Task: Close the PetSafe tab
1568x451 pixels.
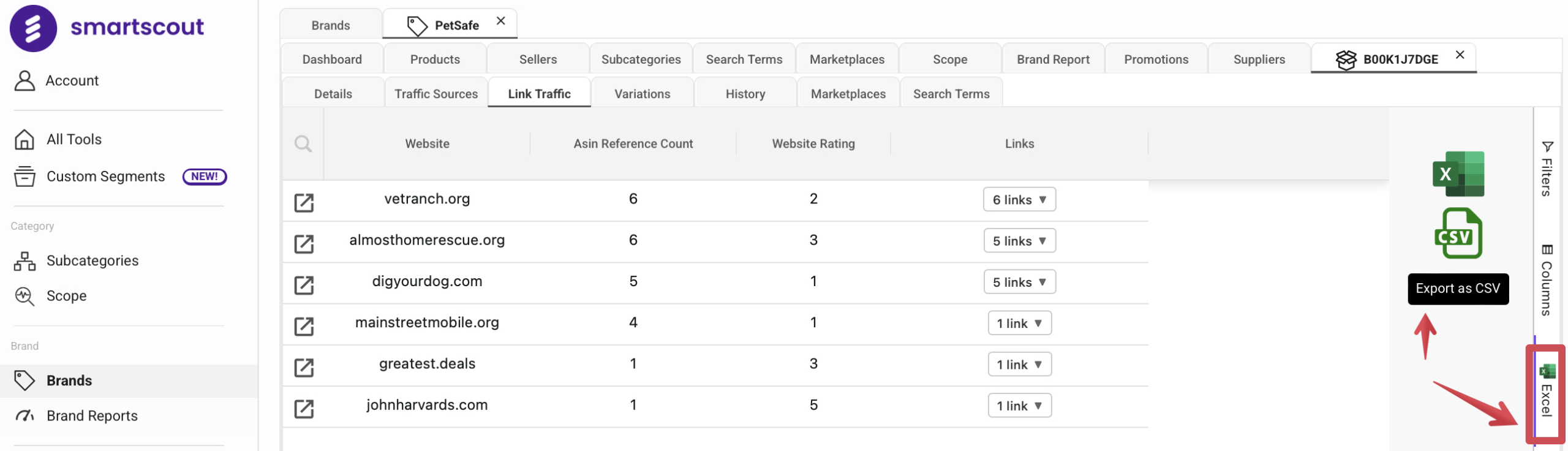Action: click(501, 21)
